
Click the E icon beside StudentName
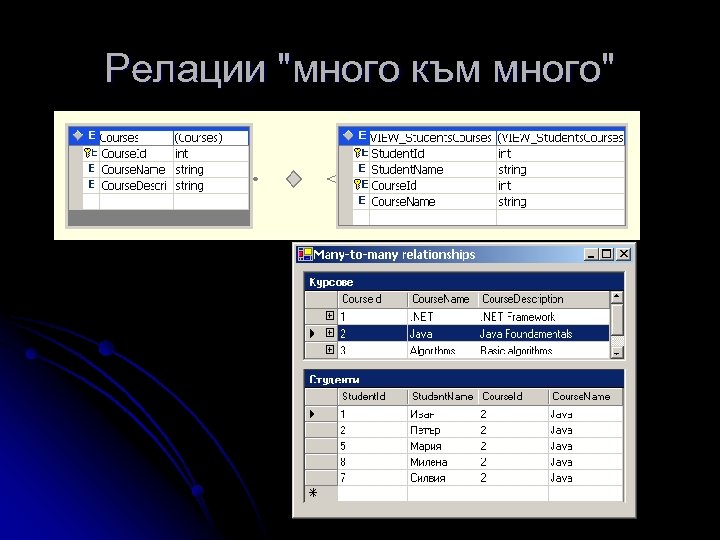point(361,169)
